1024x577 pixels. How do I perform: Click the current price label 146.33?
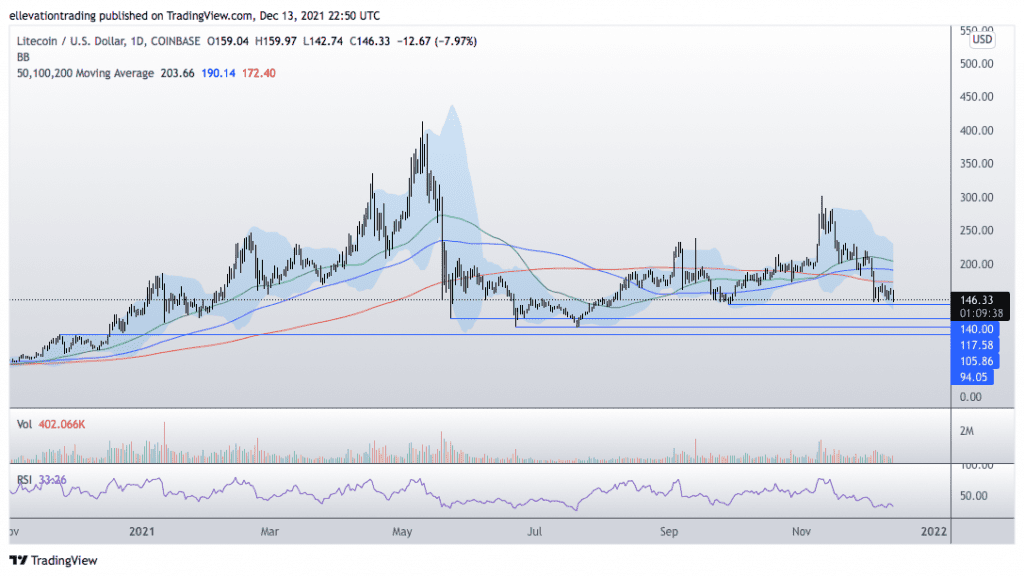(976, 300)
